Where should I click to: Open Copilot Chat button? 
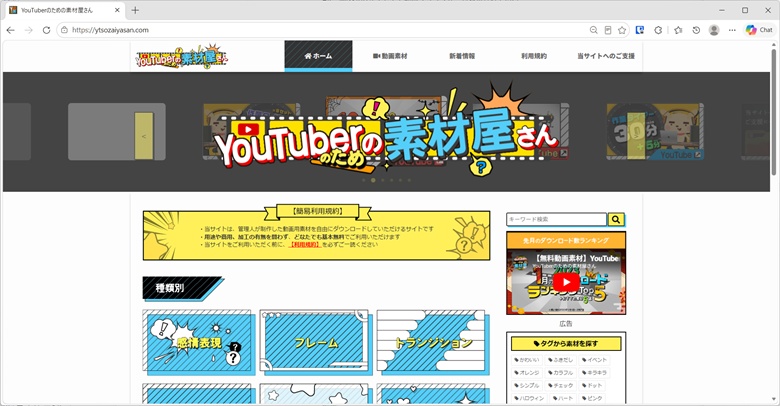click(x=759, y=30)
